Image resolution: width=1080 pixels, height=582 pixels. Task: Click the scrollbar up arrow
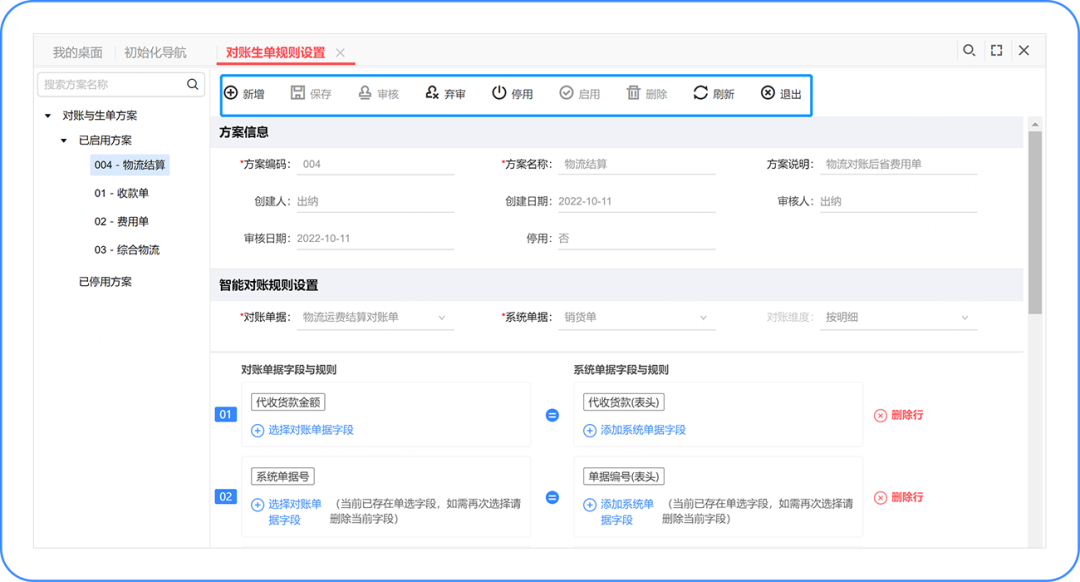pyautogui.click(x=1035, y=125)
